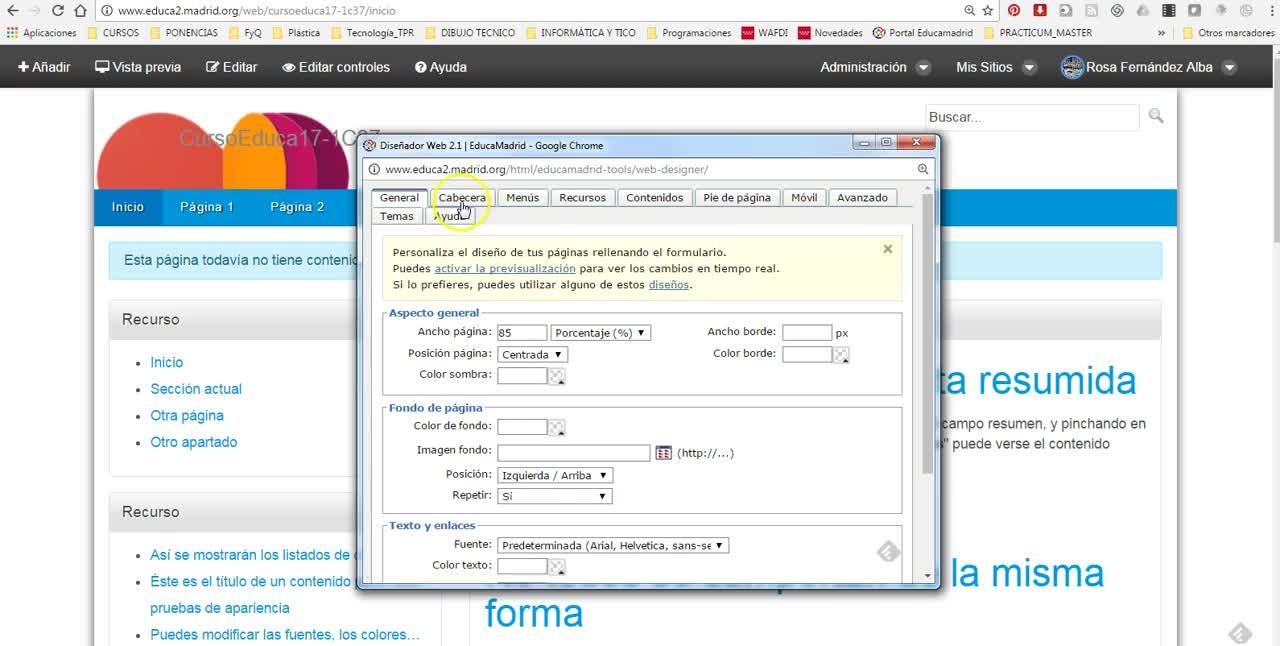Viewport: 1280px width, 646px height.
Task: Open the Posición página Centrada dropdown
Action: click(532, 354)
